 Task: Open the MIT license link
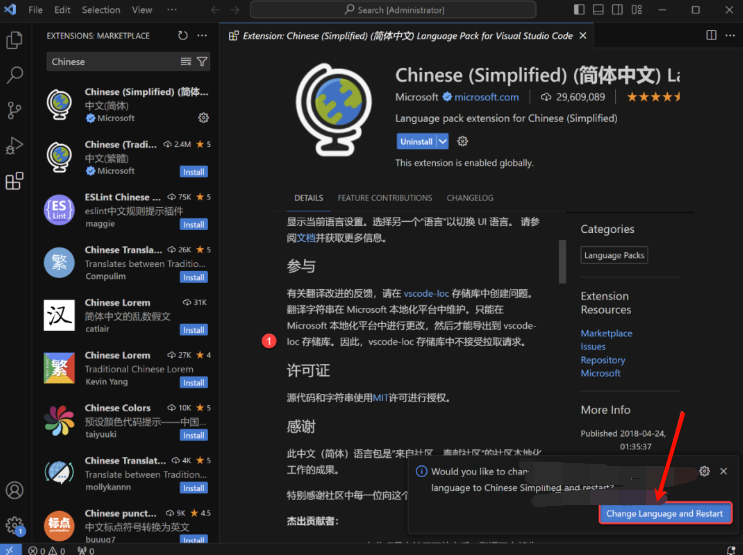(x=381, y=397)
